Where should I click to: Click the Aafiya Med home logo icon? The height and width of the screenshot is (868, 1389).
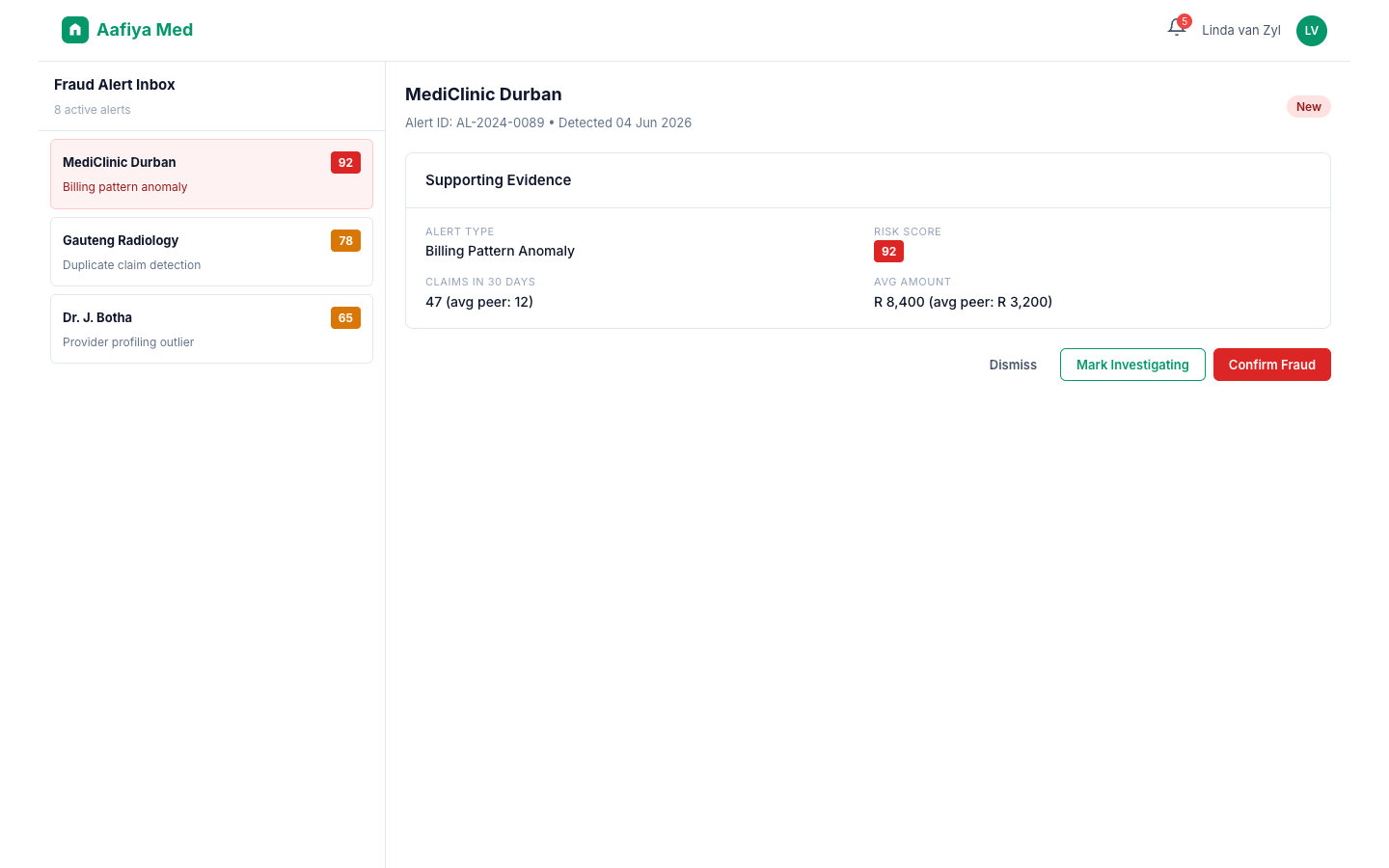click(75, 30)
